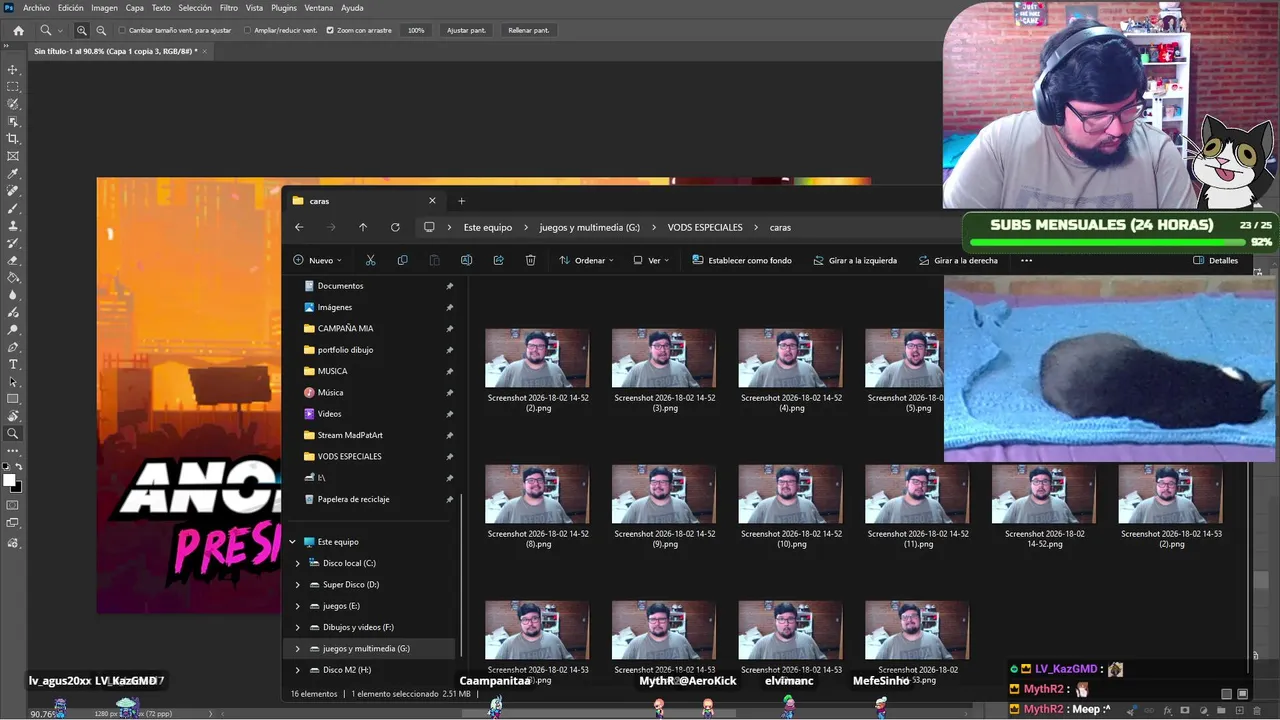Open the Nuevo dropdown in Explorer
Screen dimensions: 1280x720
(317, 260)
